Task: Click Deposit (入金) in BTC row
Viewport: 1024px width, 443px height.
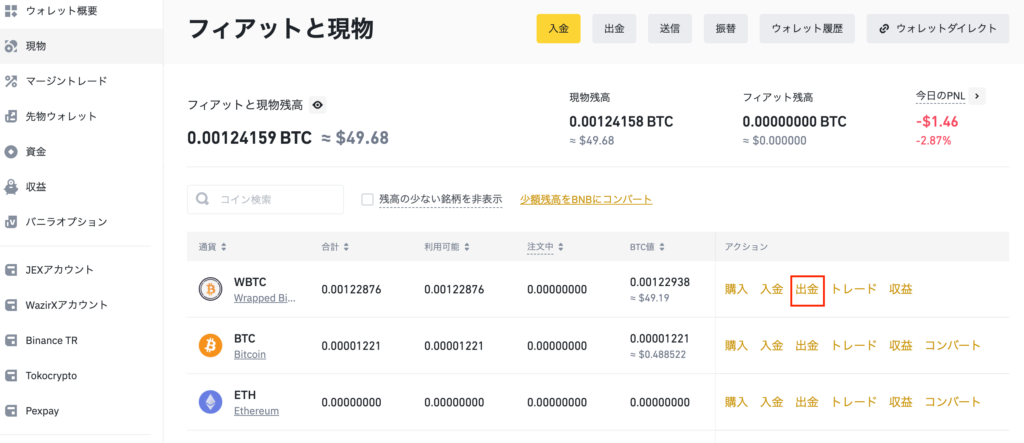Action: coord(772,346)
